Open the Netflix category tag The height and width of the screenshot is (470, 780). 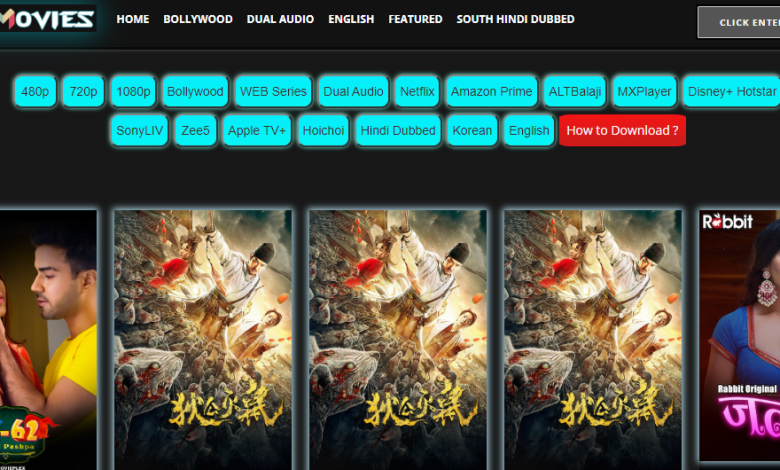tap(417, 92)
